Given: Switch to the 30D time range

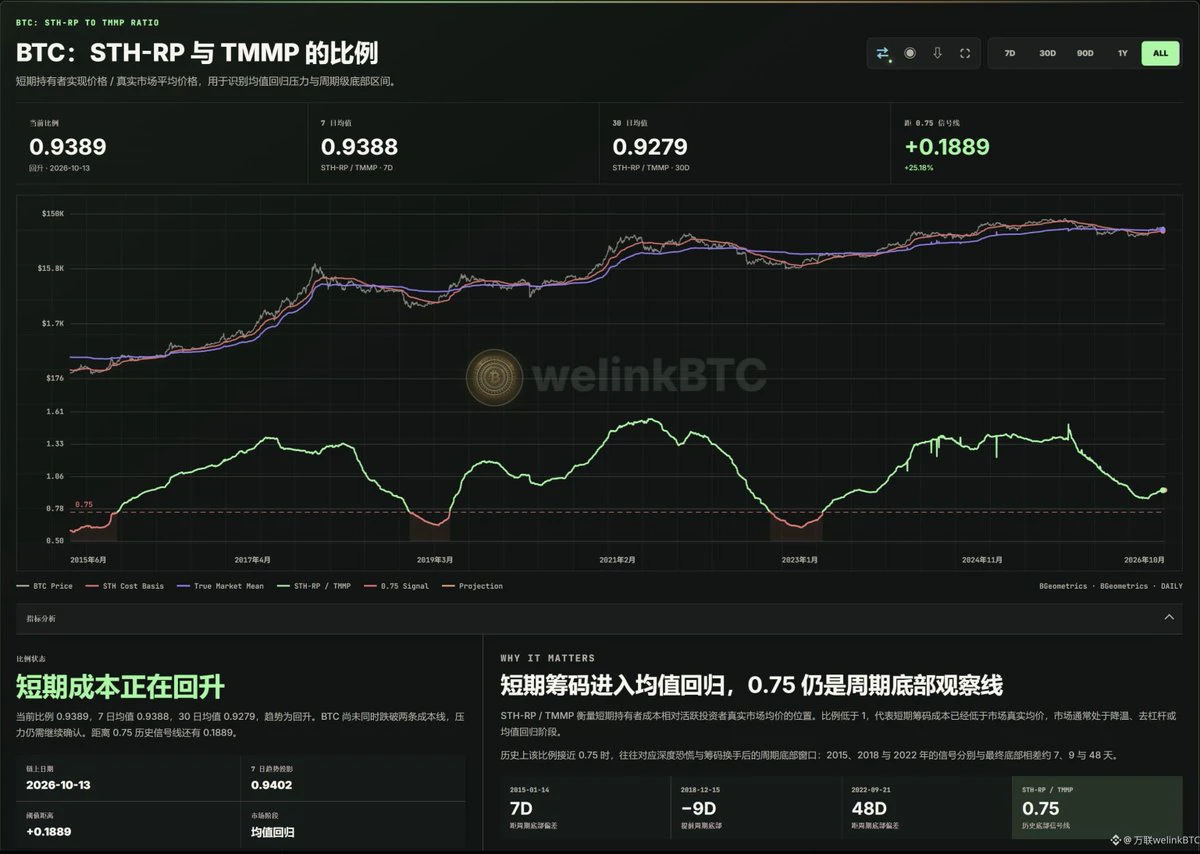Looking at the screenshot, I should coord(1047,53).
